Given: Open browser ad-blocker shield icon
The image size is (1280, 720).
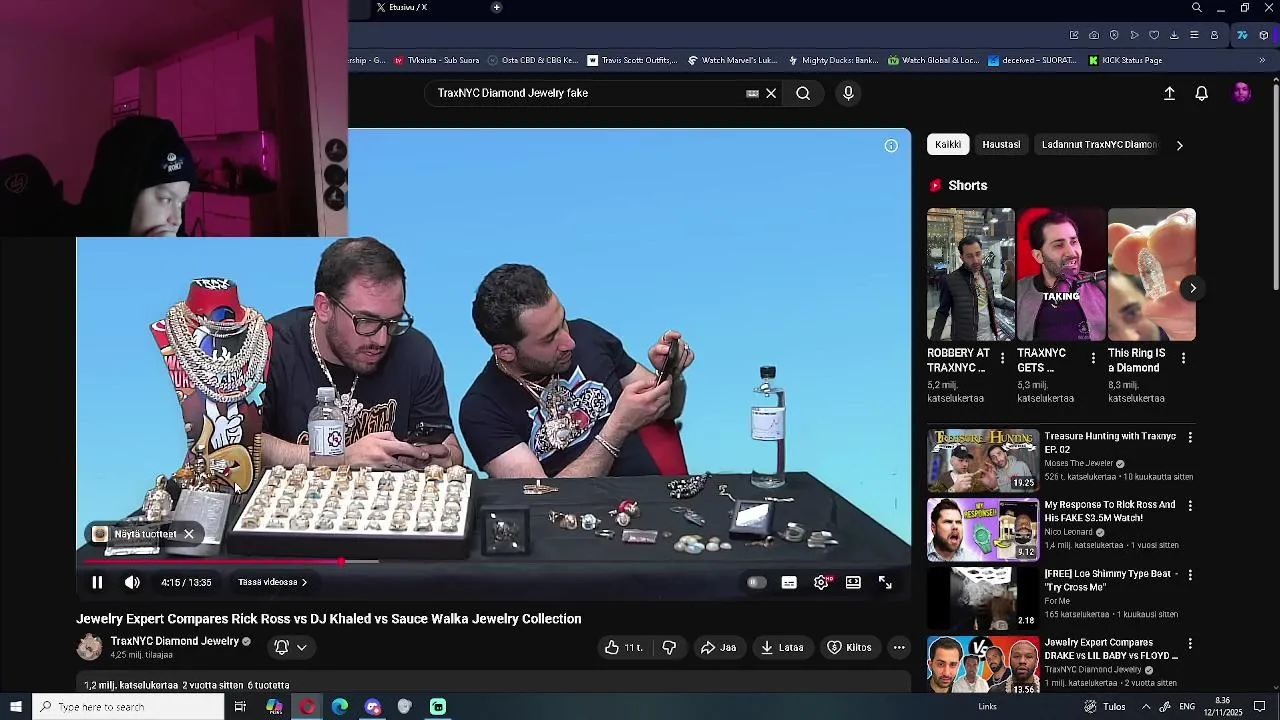Looking at the screenshot, I should tap(1114, 35).
